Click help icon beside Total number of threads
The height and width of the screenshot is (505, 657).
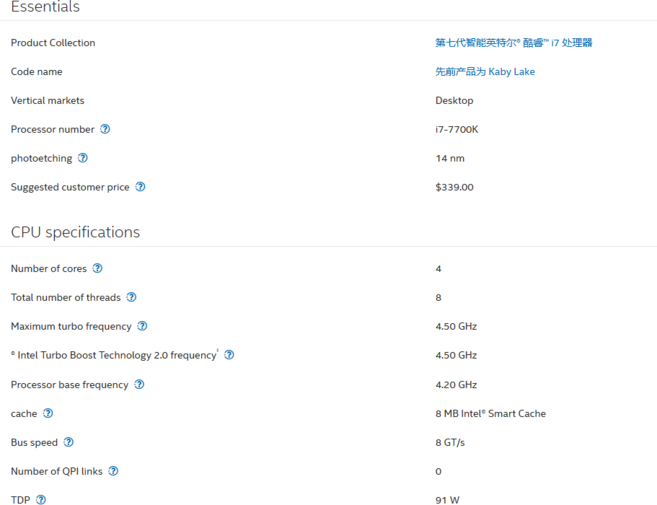[x=132, y=297]
